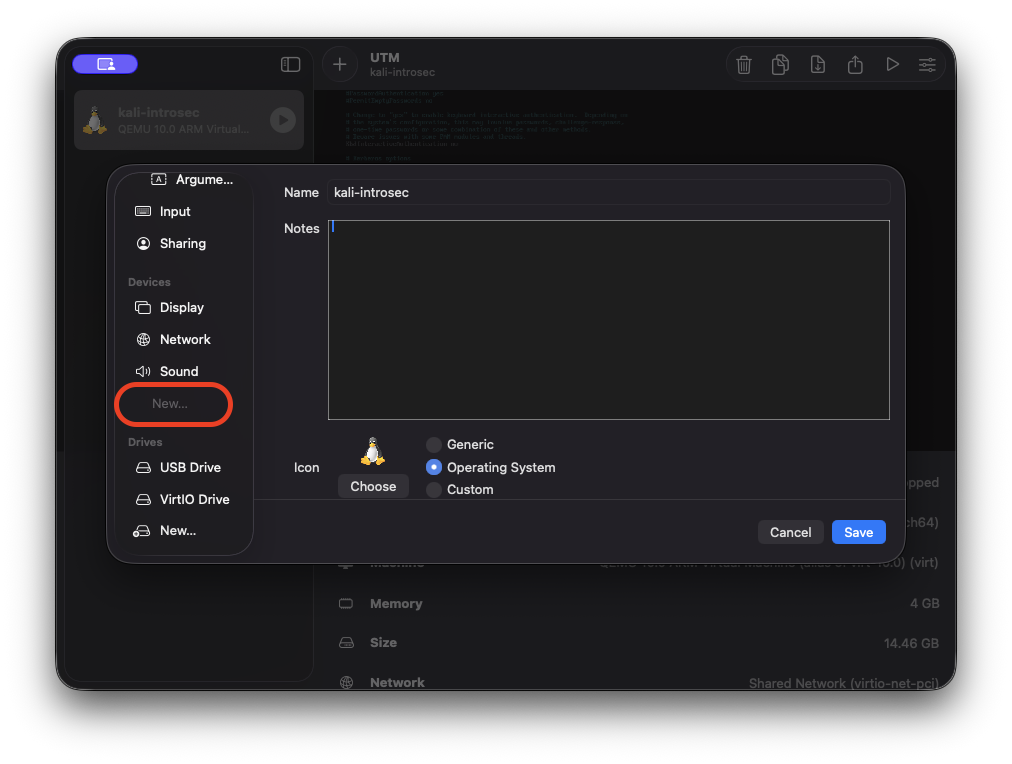Open the Display device settings
Viewport: 1012px width, 764px height.
click(x=181, y=308)
